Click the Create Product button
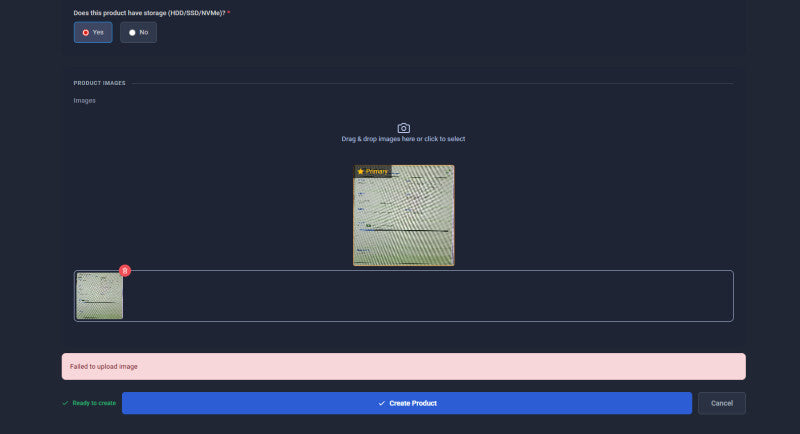 click(407, 403)
